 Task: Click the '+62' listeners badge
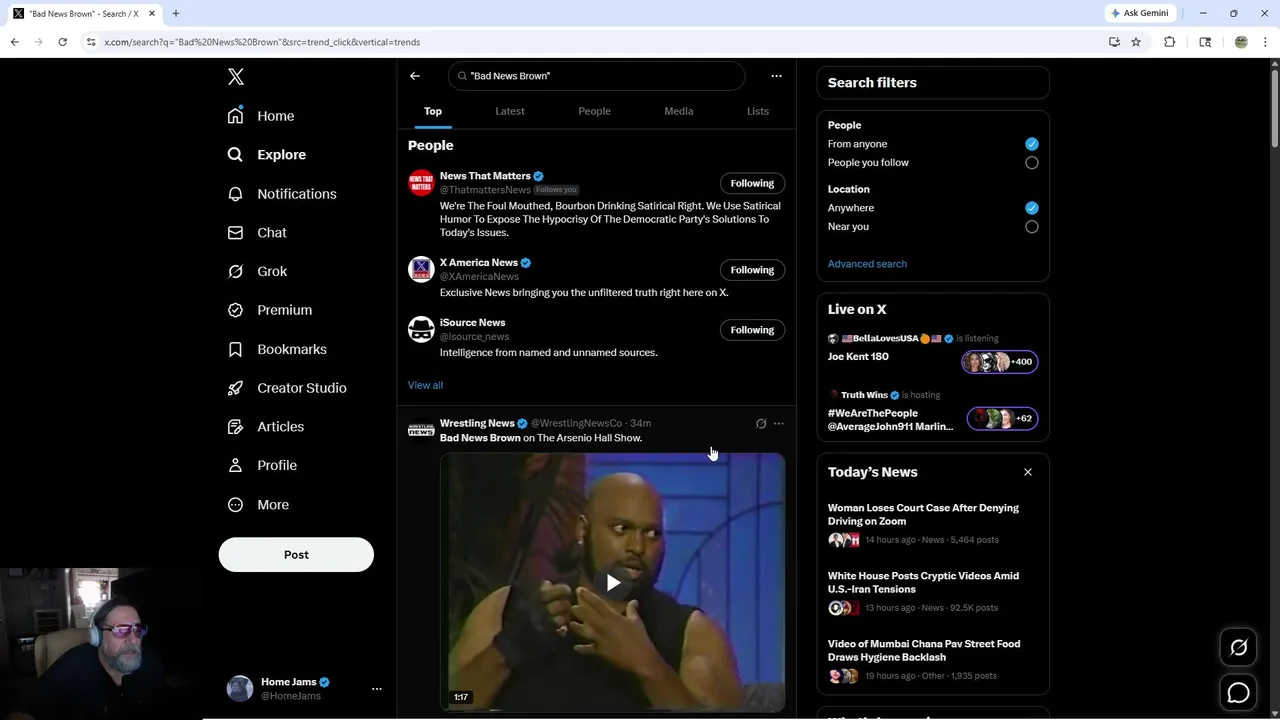1003,419
